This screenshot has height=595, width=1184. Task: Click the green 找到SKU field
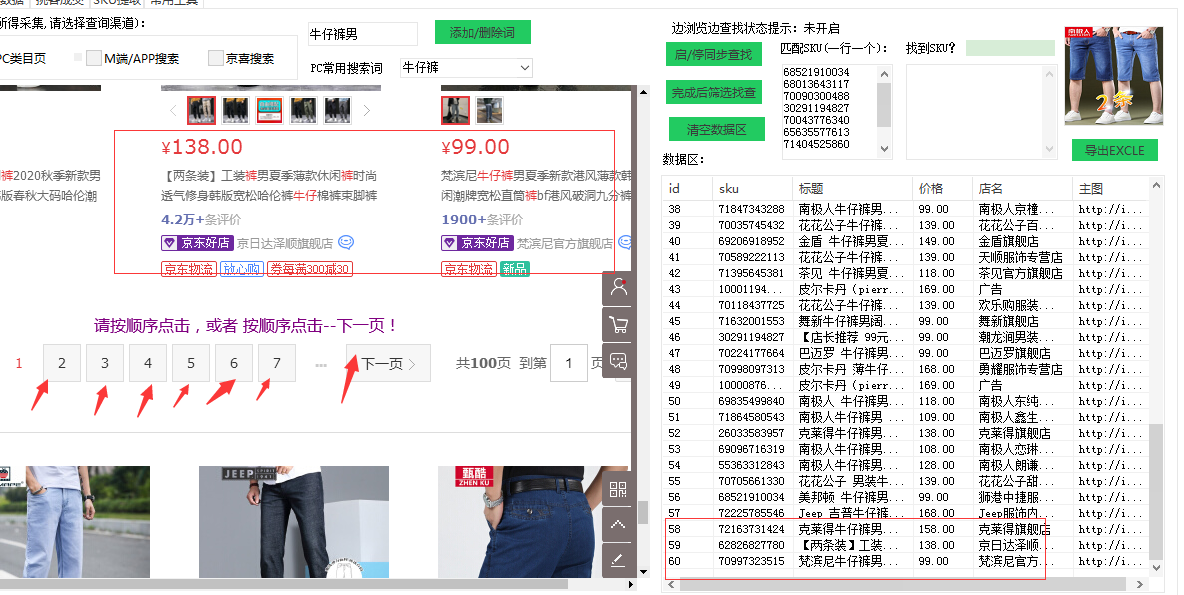[1010, 48]
